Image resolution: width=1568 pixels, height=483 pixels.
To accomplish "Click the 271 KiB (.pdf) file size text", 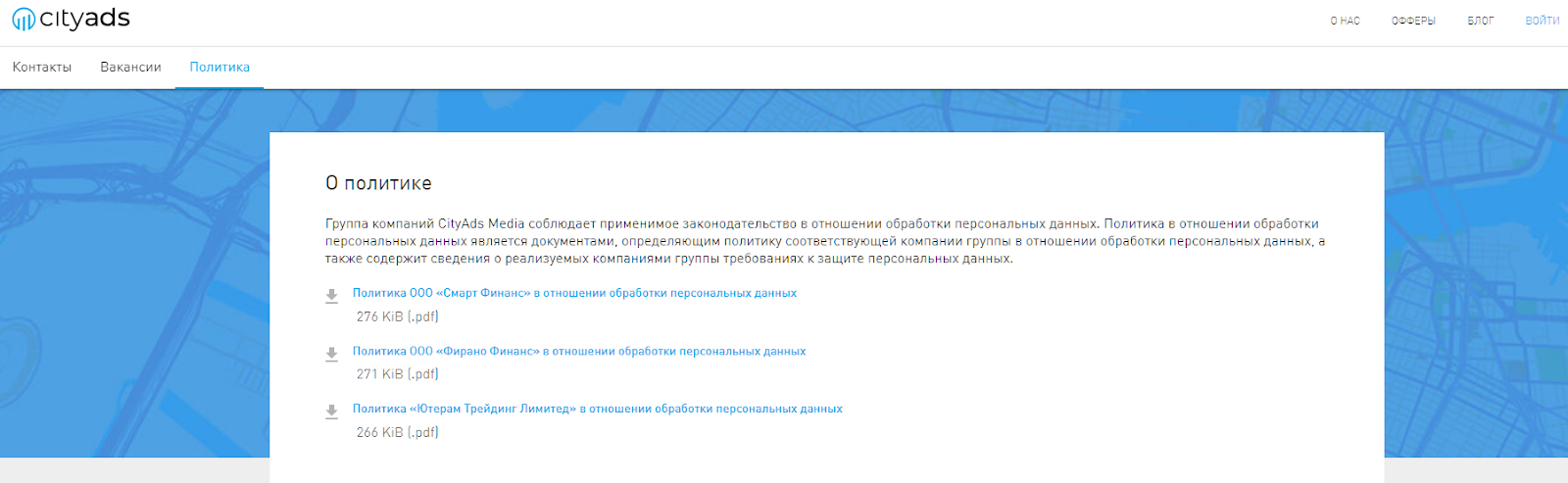I will pyautogui.click(x=398, y=374).
